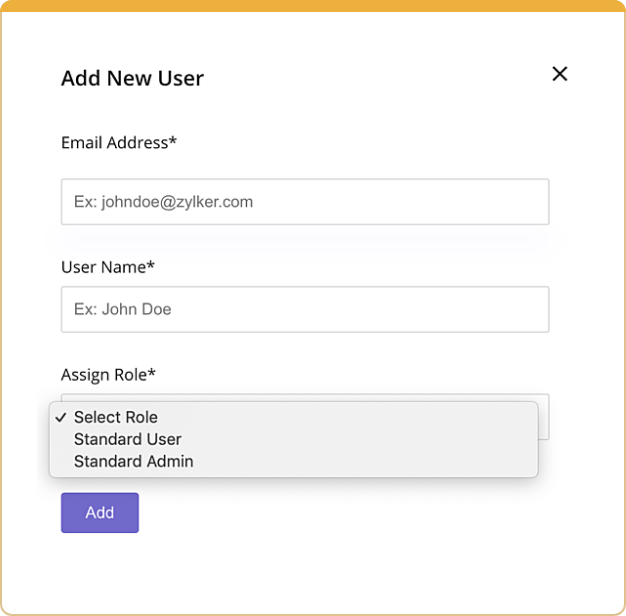The width and height of the screenshot is (626, 616).
Task: Click the User Name label text
Action: click(x=103, y=267)
